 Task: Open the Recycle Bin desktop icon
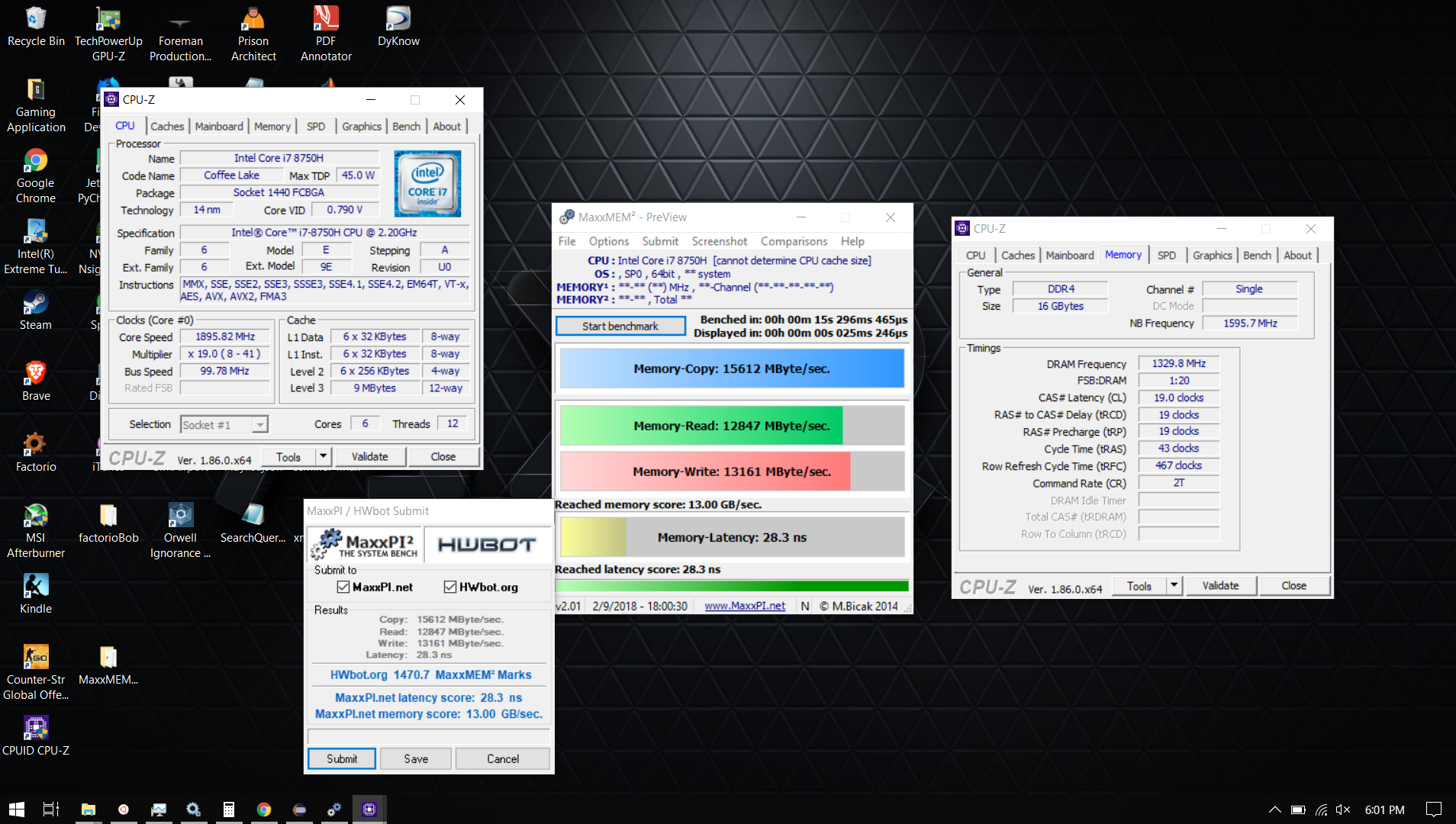click(36, 27)
